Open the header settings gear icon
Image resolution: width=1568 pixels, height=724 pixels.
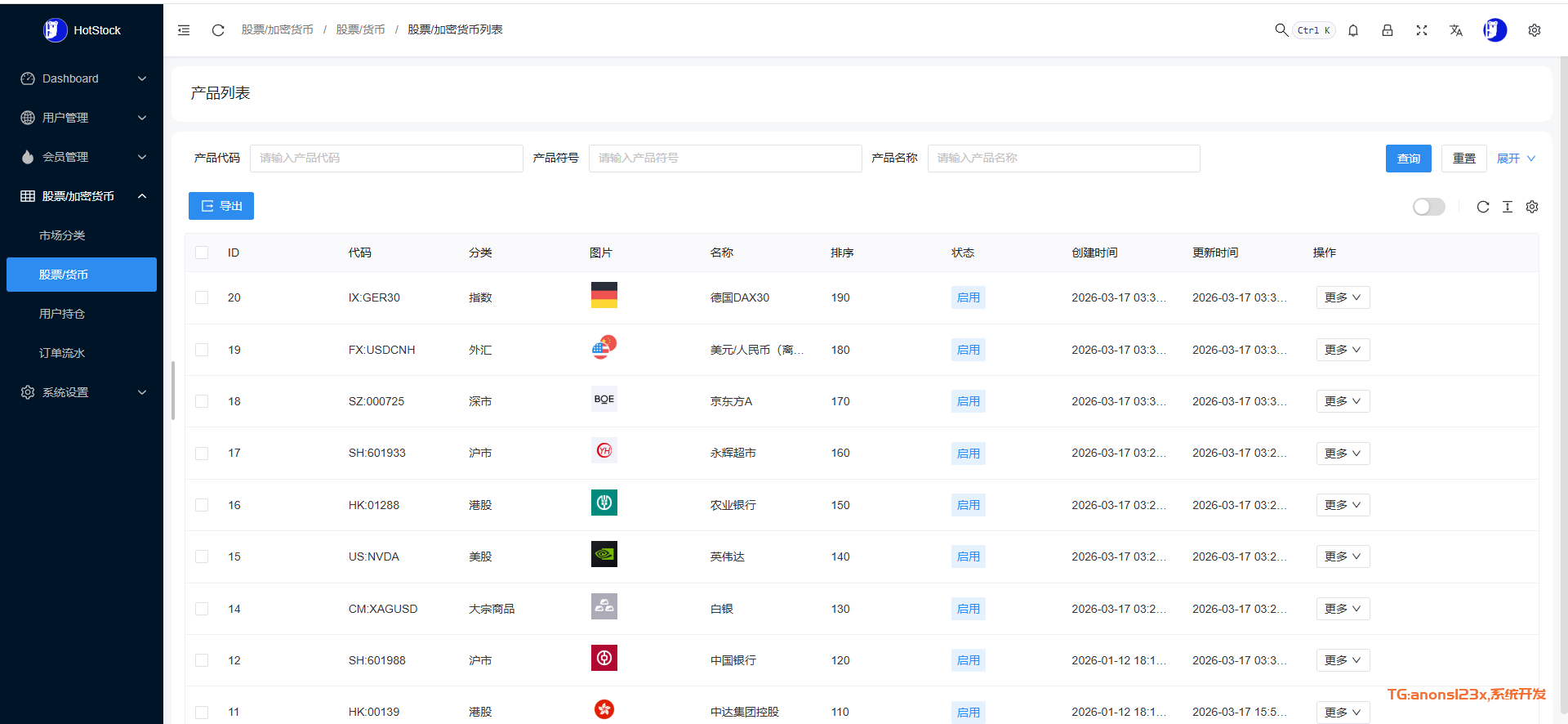pos(1535,30)
